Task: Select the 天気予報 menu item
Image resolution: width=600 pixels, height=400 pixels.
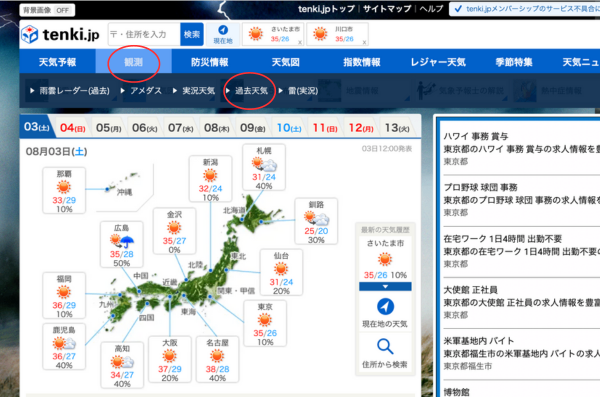Action: point(57,62)
